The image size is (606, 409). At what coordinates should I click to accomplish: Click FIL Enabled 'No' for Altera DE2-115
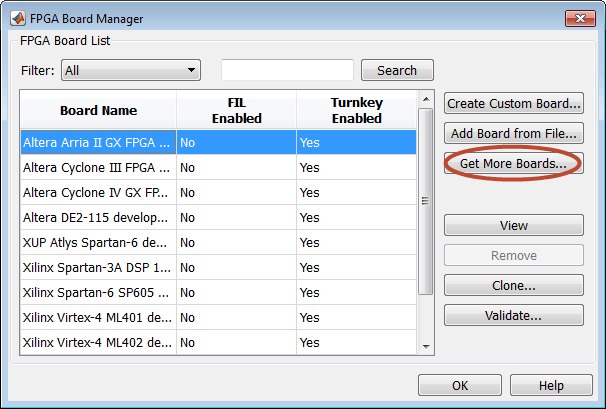pyautogui.click(x=237, y=217)
